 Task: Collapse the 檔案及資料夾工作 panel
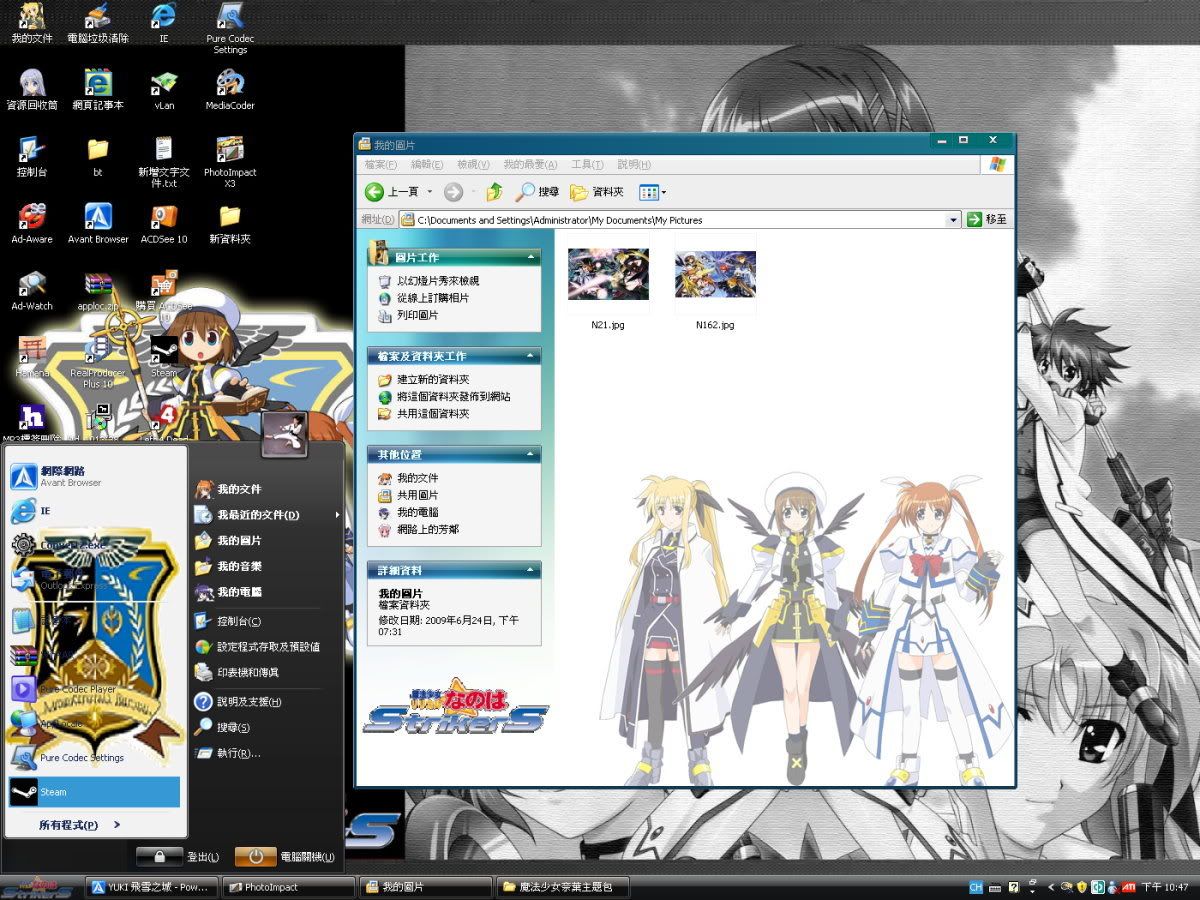530,356
